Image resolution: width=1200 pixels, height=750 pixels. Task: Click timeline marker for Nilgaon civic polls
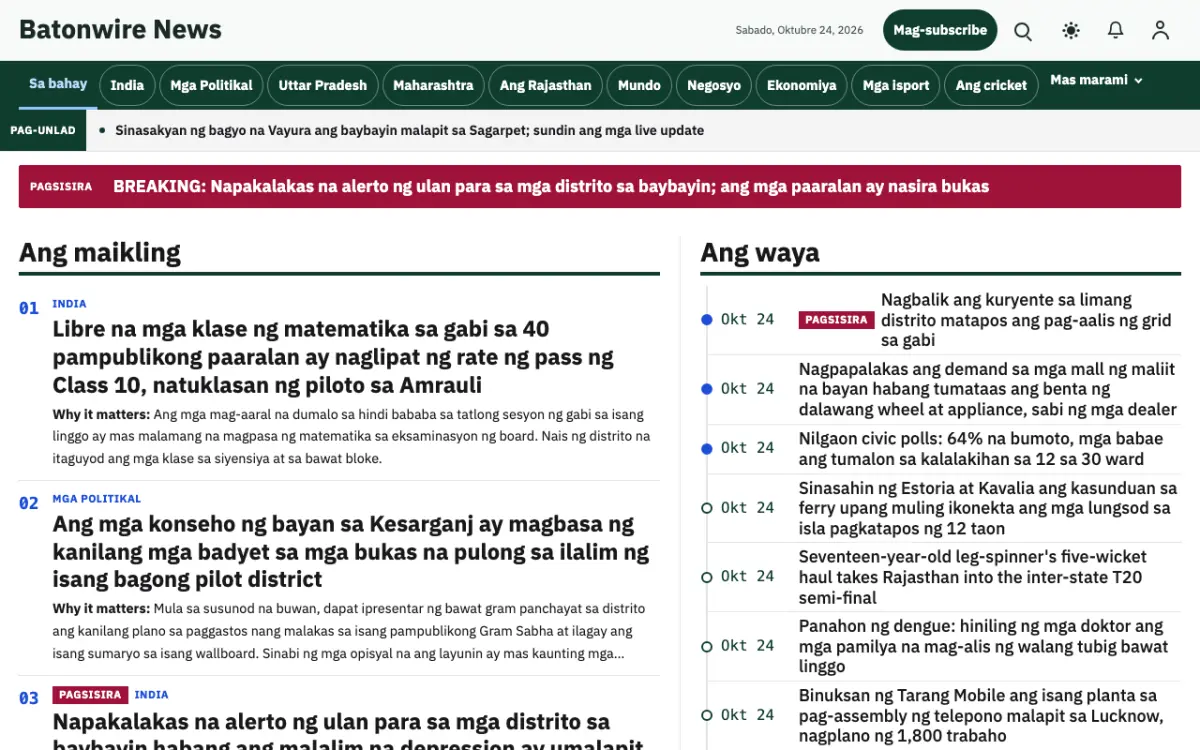(x=707, y=448)
